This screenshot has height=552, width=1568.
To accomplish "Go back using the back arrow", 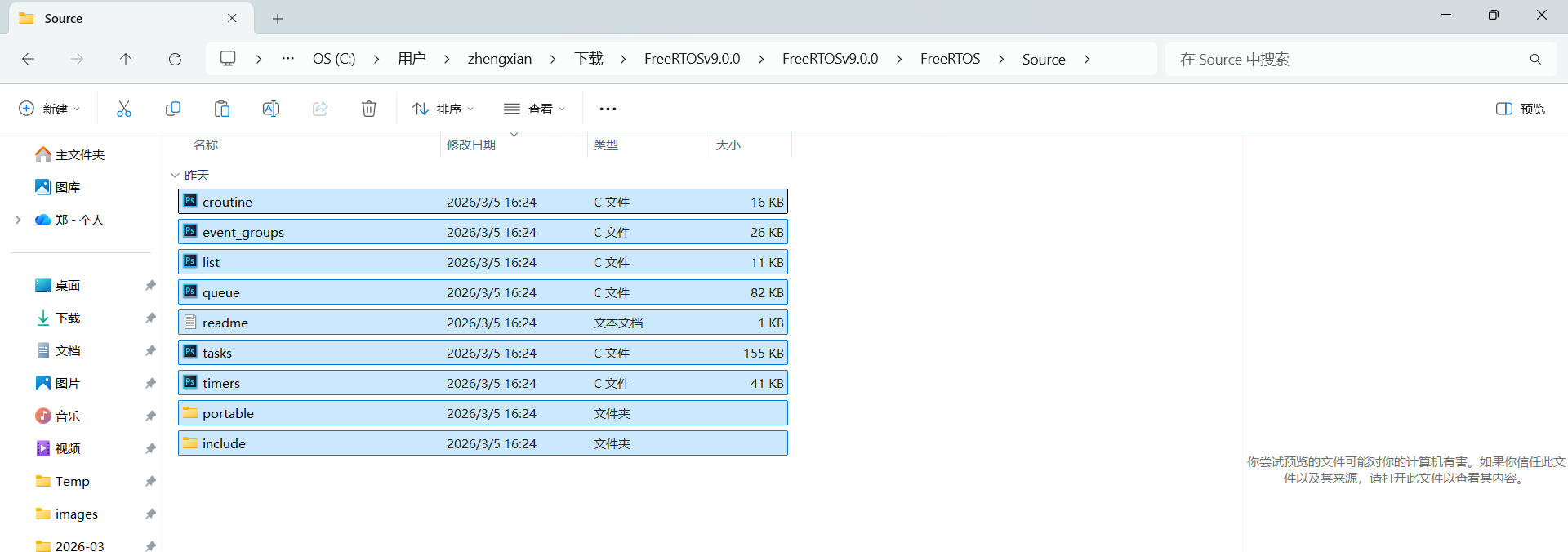I will pyautogui.click(x=28, y=59).
